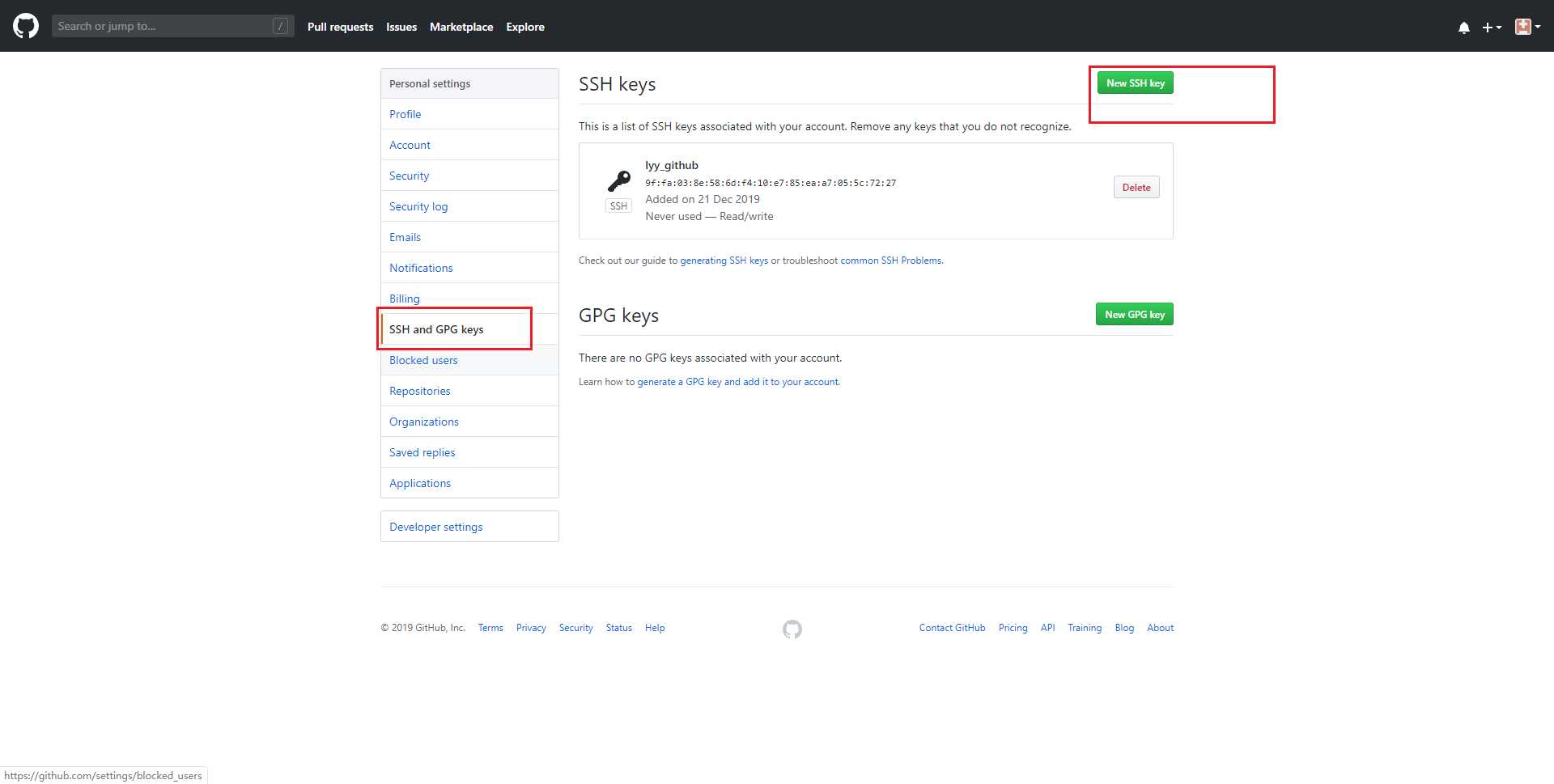Screen dimensions: 1554x784
Task: Click the footer GitHub mark icon
Action: click(x=792, y=629)
